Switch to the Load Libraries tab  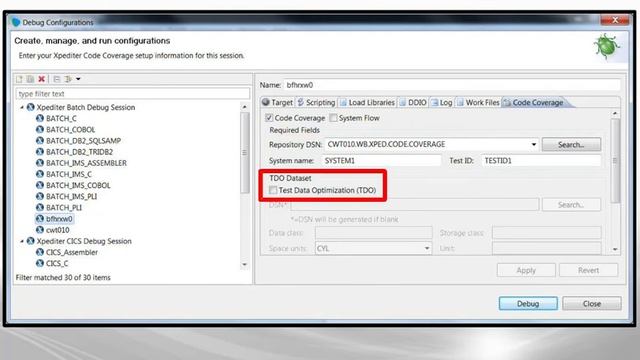click(x=367, y=102)
